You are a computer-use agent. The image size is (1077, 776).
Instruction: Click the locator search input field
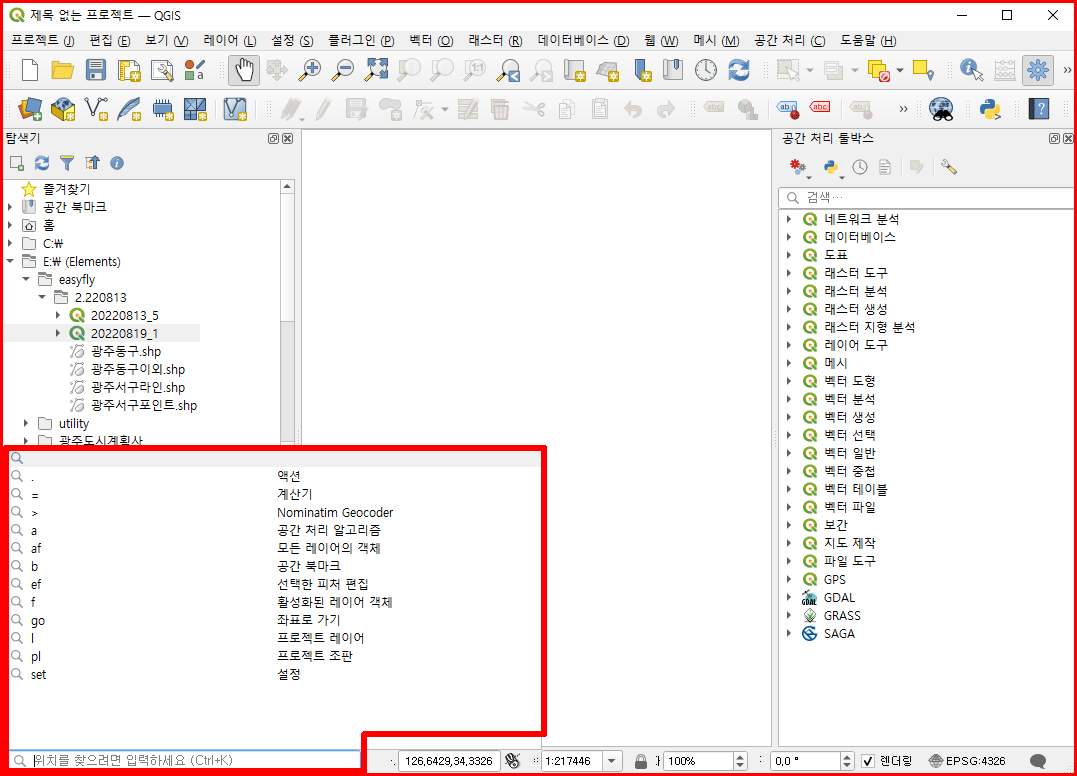point(185,760)
